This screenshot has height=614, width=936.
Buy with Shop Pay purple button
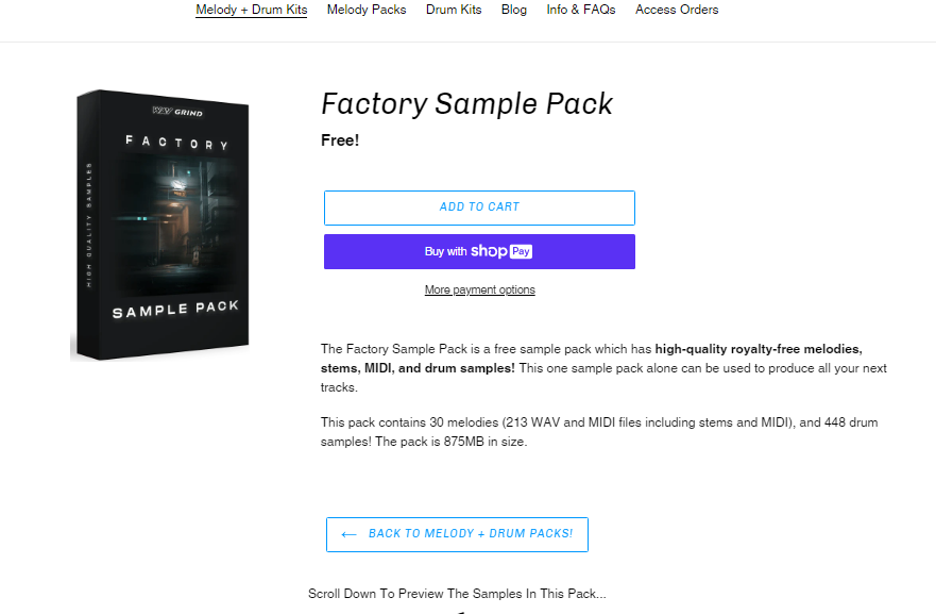[479, 251]
